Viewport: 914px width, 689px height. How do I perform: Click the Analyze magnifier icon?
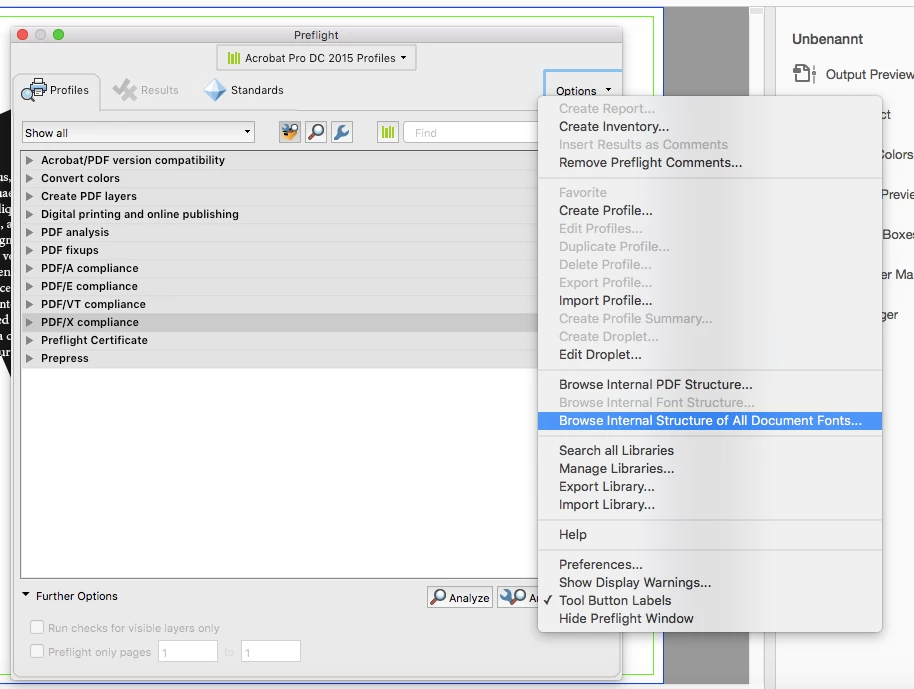point(438,597)
